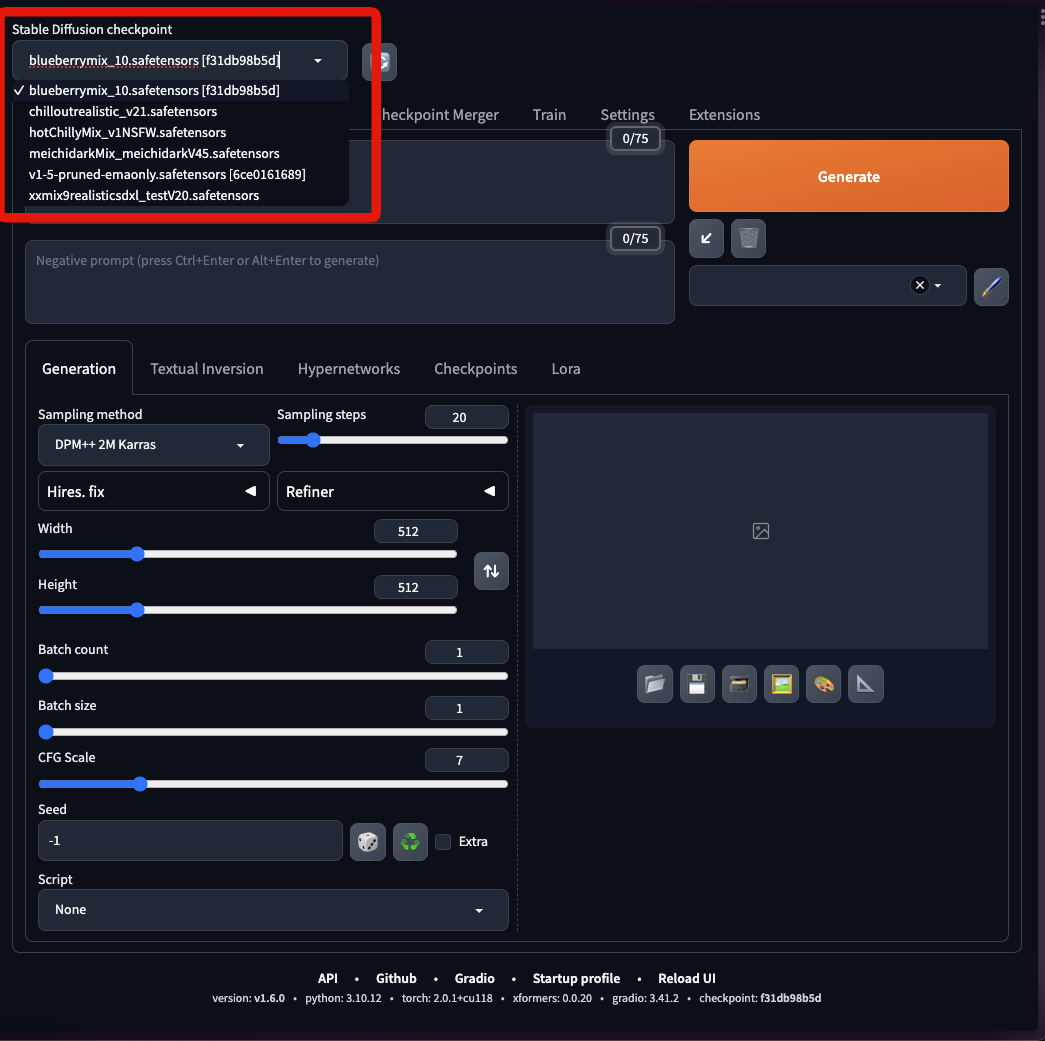
Task: Click the green recycle reuse seed icon
Action: pos(410,842)
